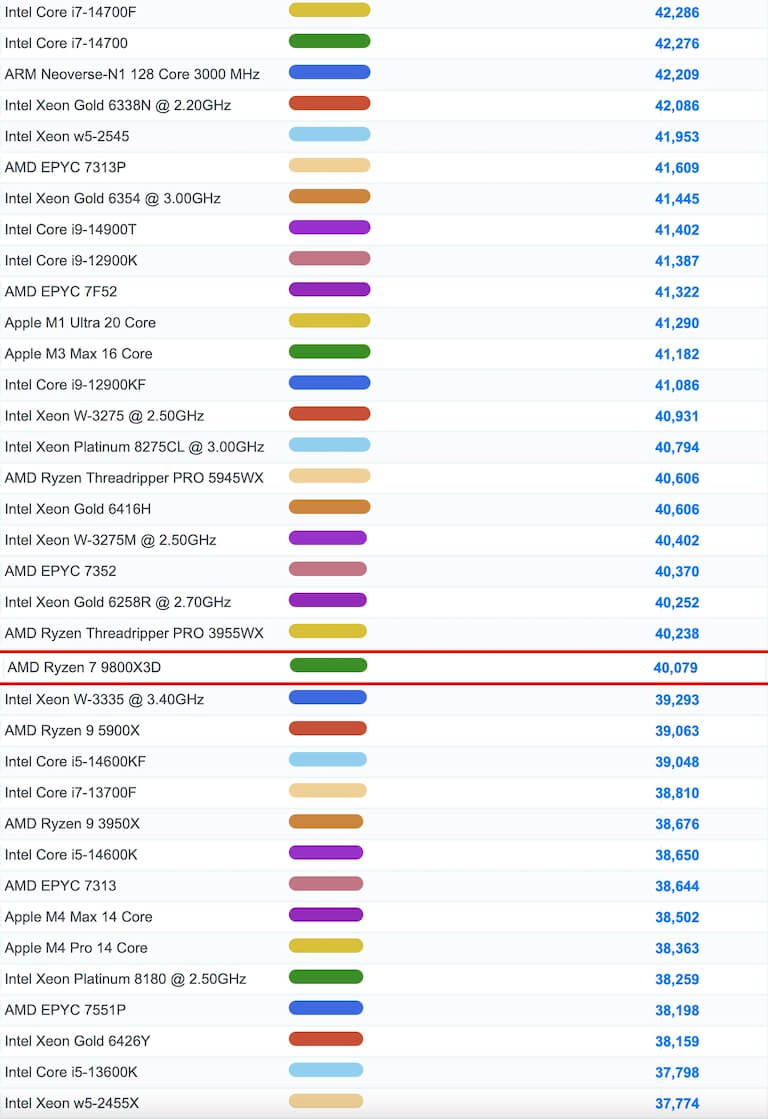This screenshot has width=768, height=1119.
Task: Click the blue bar for ARM Neoverse-N1
Action: [330, 71]
